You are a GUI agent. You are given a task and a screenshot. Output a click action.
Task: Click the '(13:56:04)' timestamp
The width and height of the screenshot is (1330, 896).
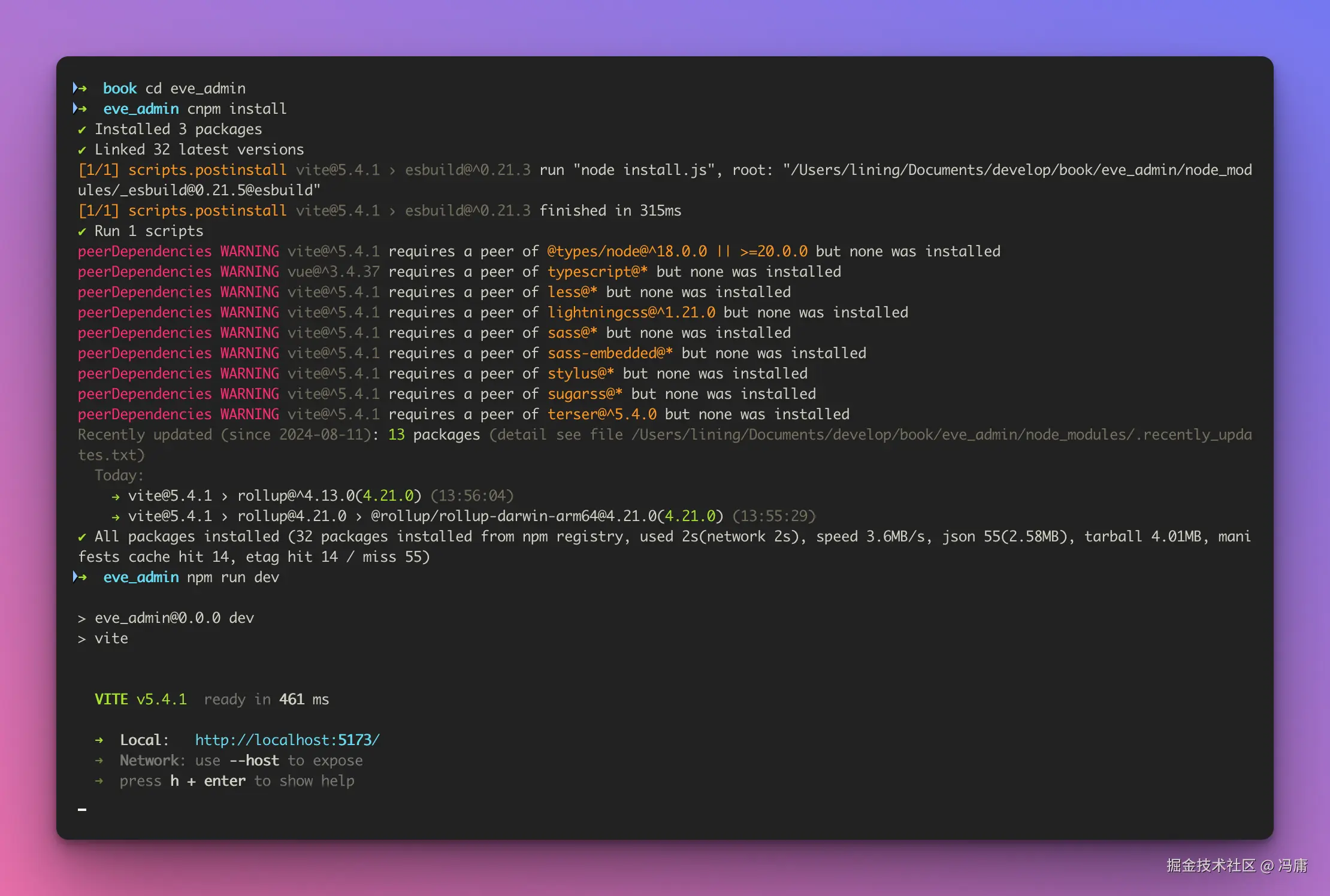point(472,495)
